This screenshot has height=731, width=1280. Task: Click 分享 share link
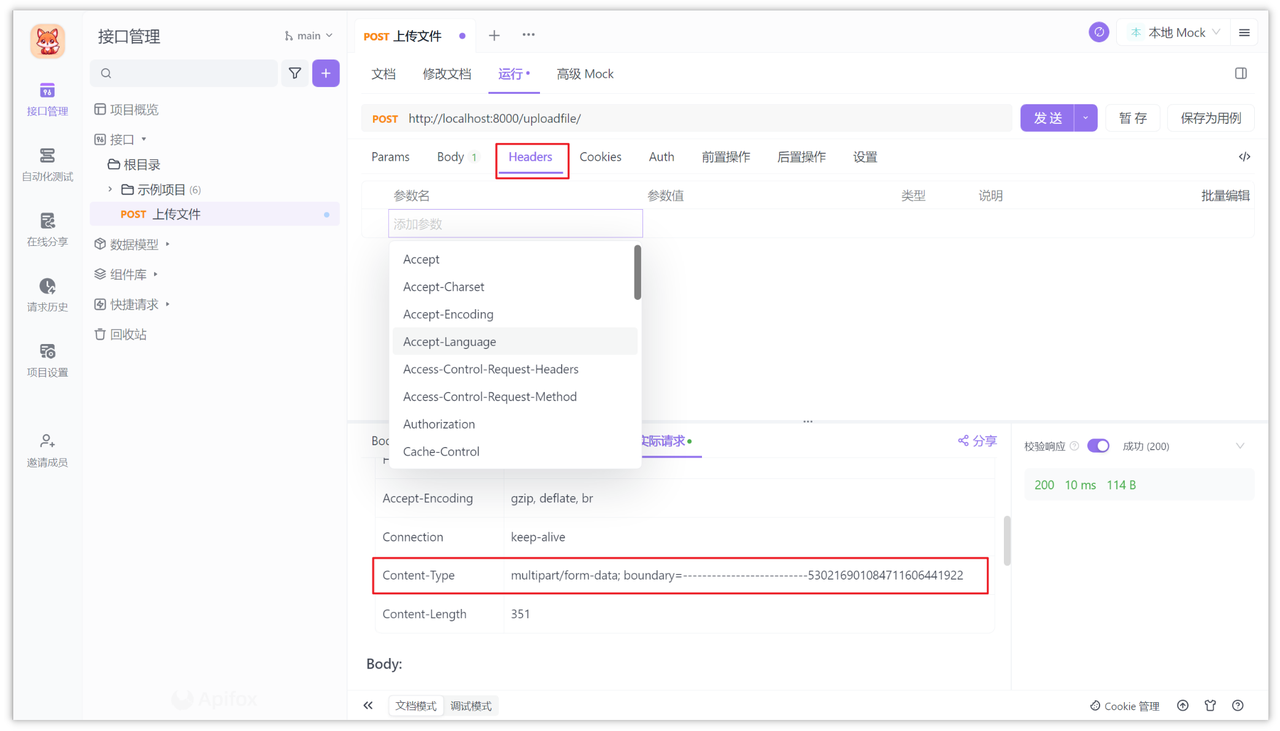pos(977,440)
